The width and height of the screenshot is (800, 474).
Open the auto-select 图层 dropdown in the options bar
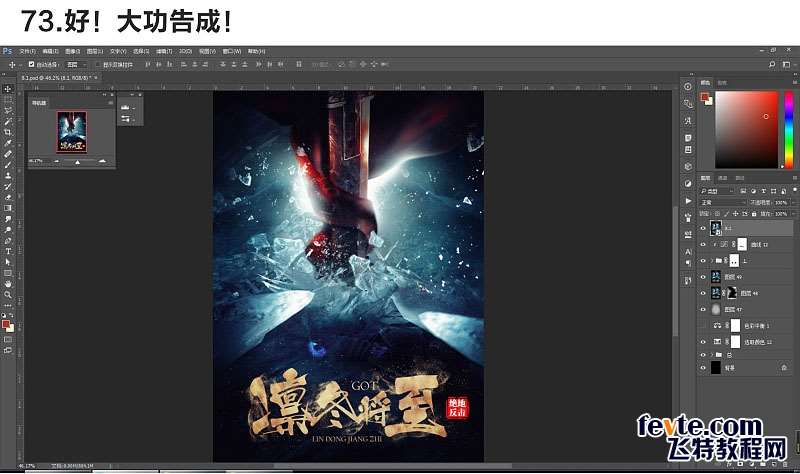pos(77,65)
